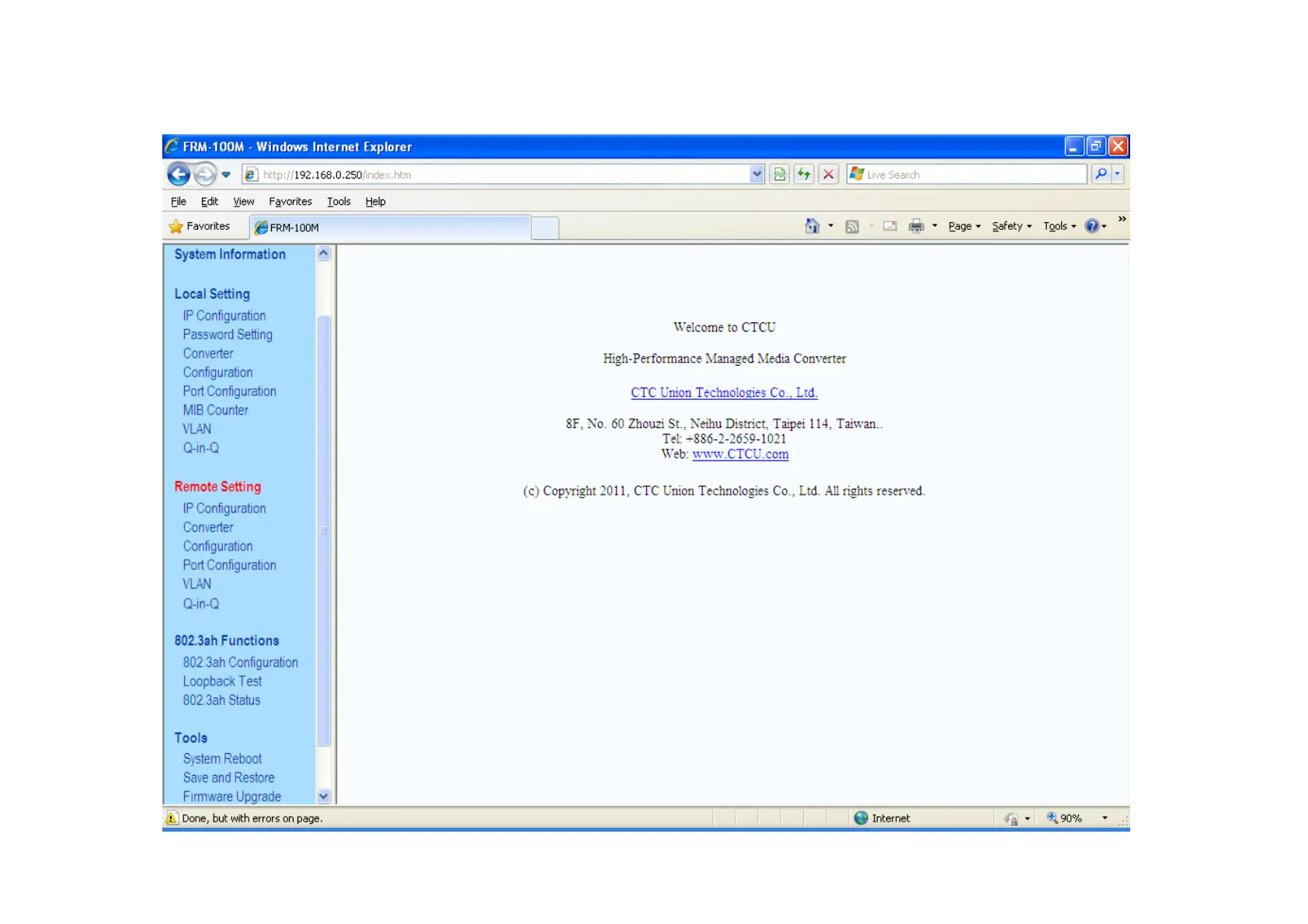Open MIB Counter in the sidebar

[216, 410]
